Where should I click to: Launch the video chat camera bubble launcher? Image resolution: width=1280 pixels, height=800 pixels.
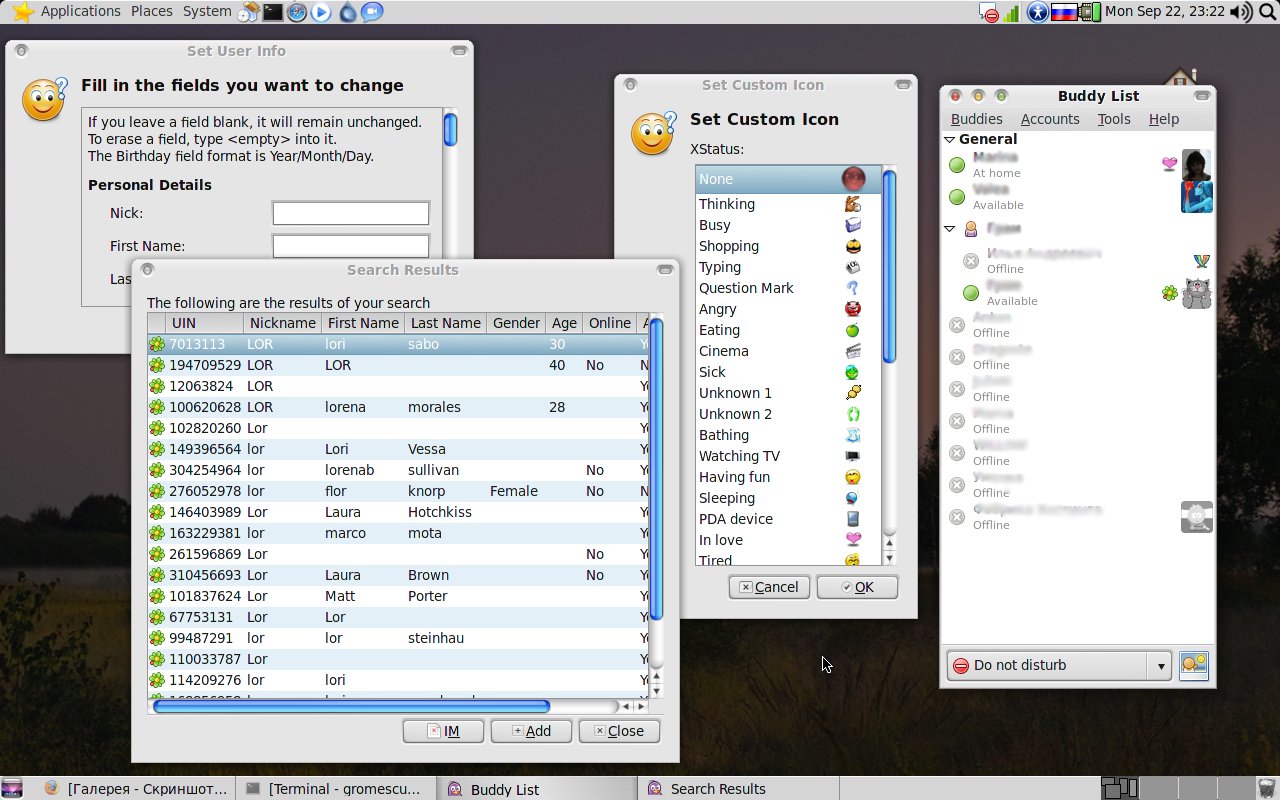pos(371,12)
